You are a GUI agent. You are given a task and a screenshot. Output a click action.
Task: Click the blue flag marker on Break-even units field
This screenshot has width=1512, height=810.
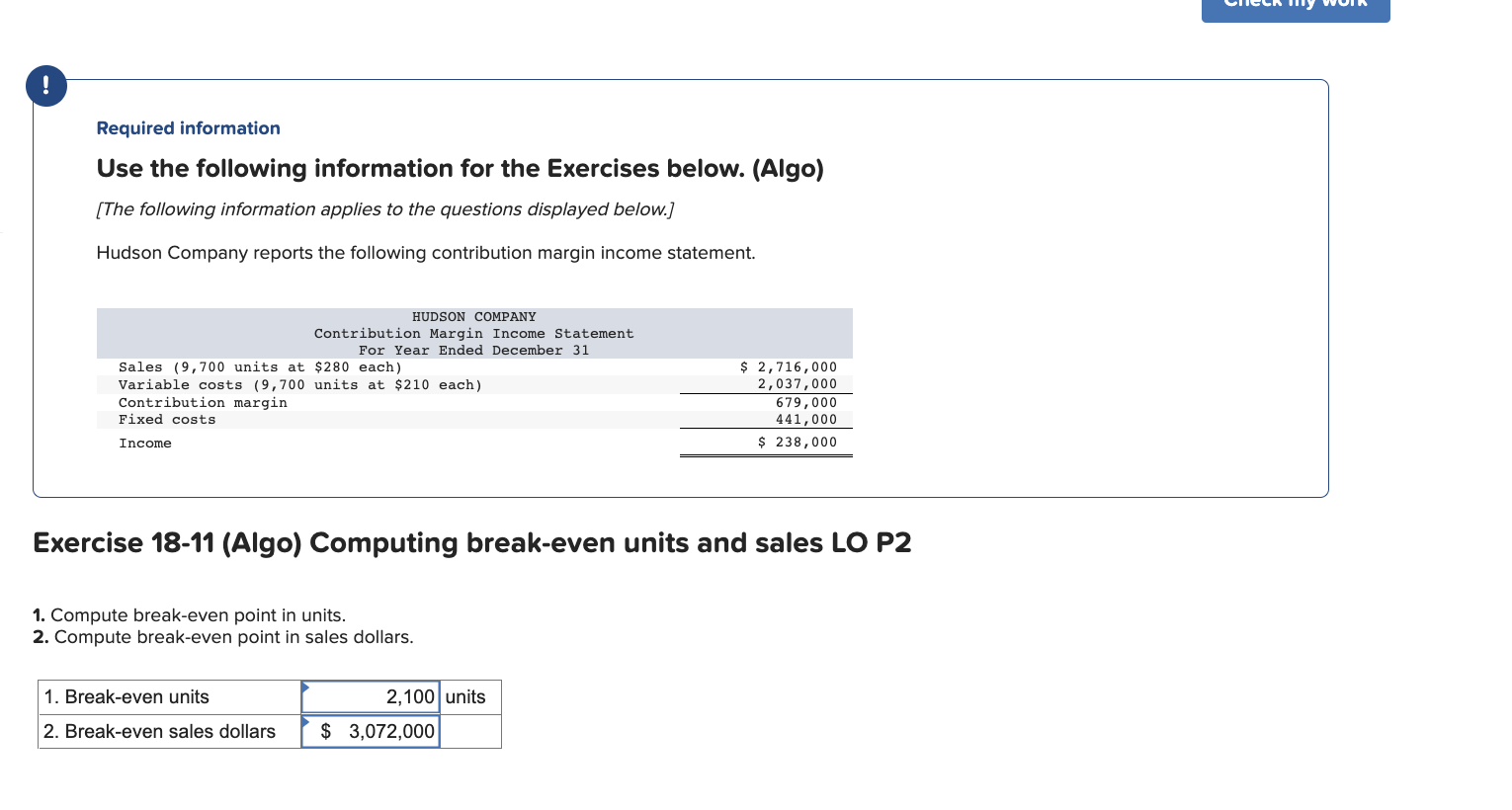click(305, 688)
